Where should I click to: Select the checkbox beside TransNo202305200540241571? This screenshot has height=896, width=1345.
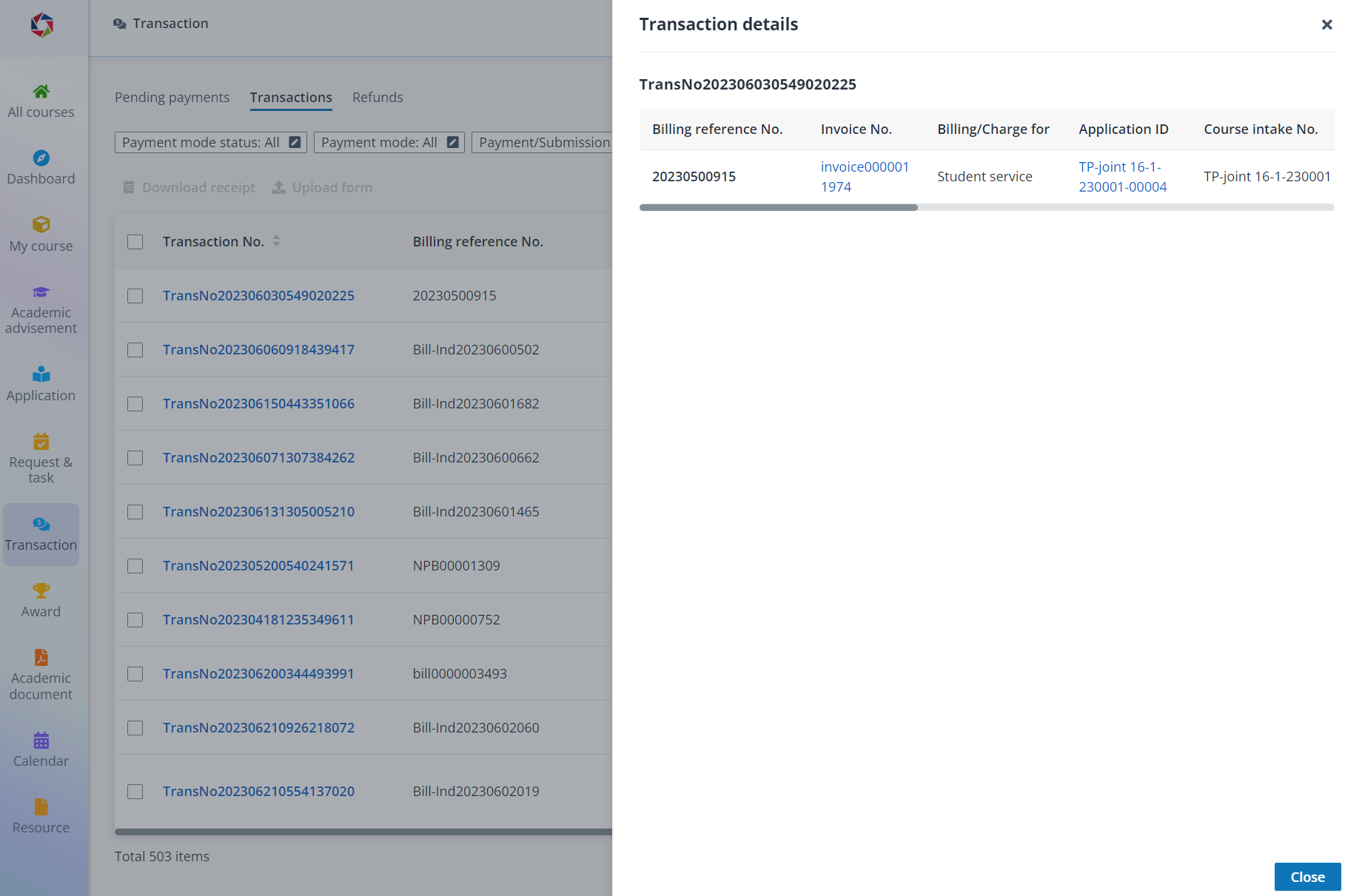[x=135, y=565]
